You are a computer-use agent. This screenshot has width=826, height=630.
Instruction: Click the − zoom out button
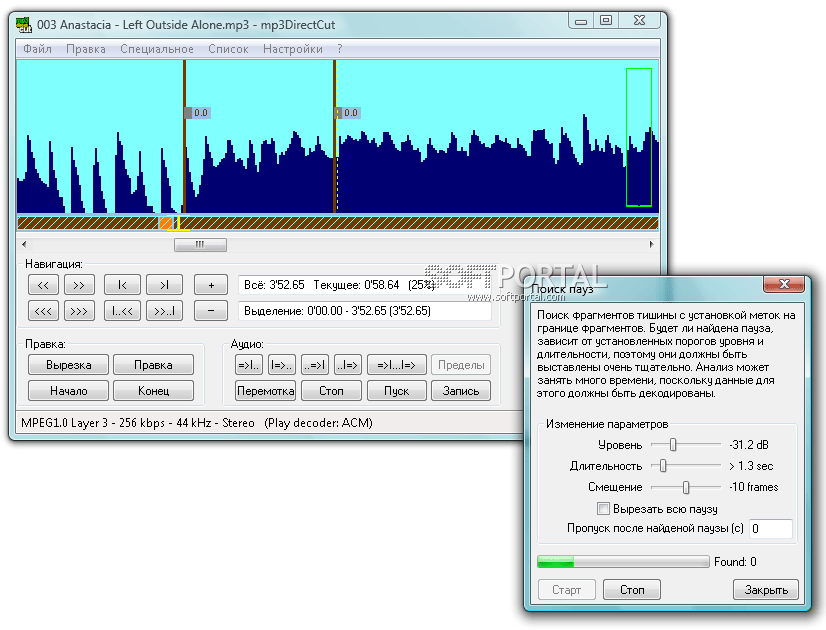coord(211,311)
